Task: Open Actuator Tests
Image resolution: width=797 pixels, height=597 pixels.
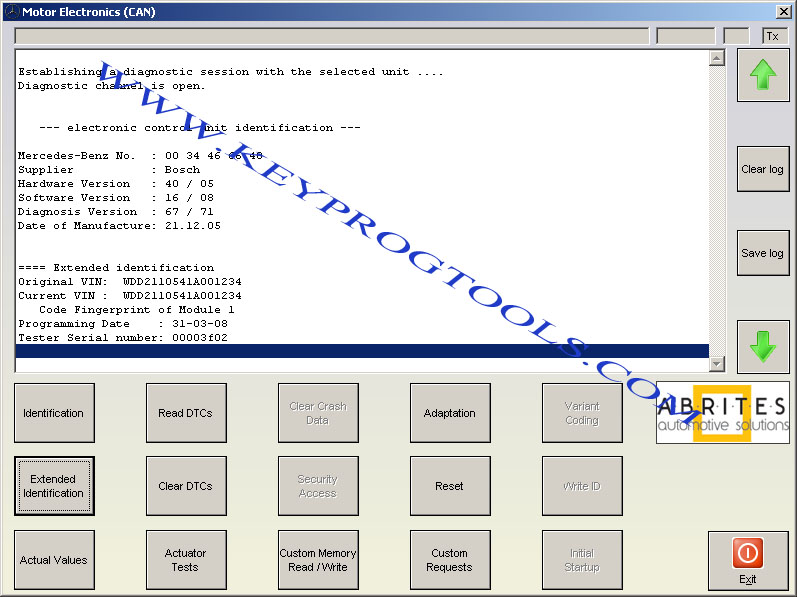Action: click(x=186, y=560)
